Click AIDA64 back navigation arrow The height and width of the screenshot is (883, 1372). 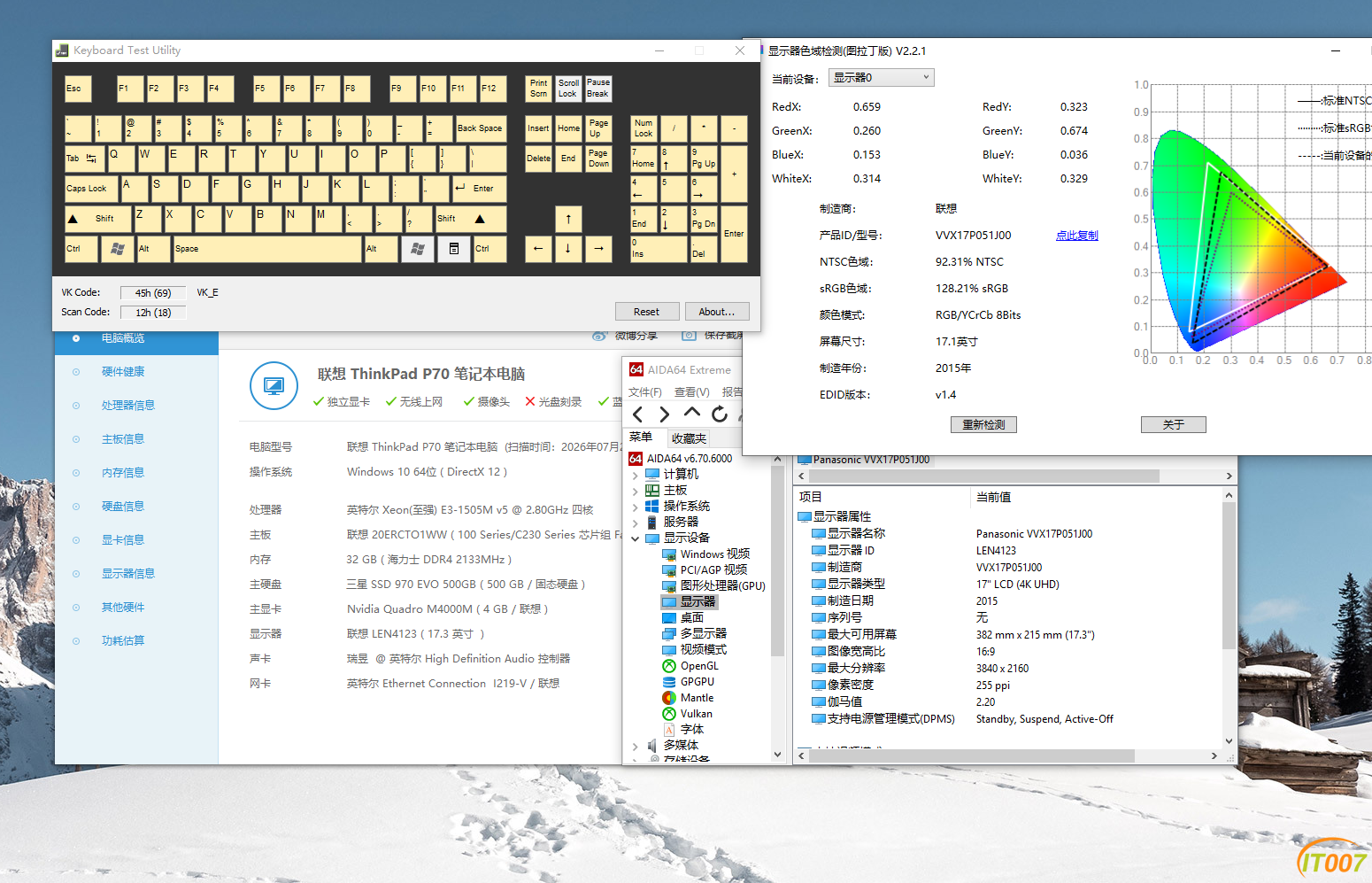pyautogui.click(x=637, y=414)
